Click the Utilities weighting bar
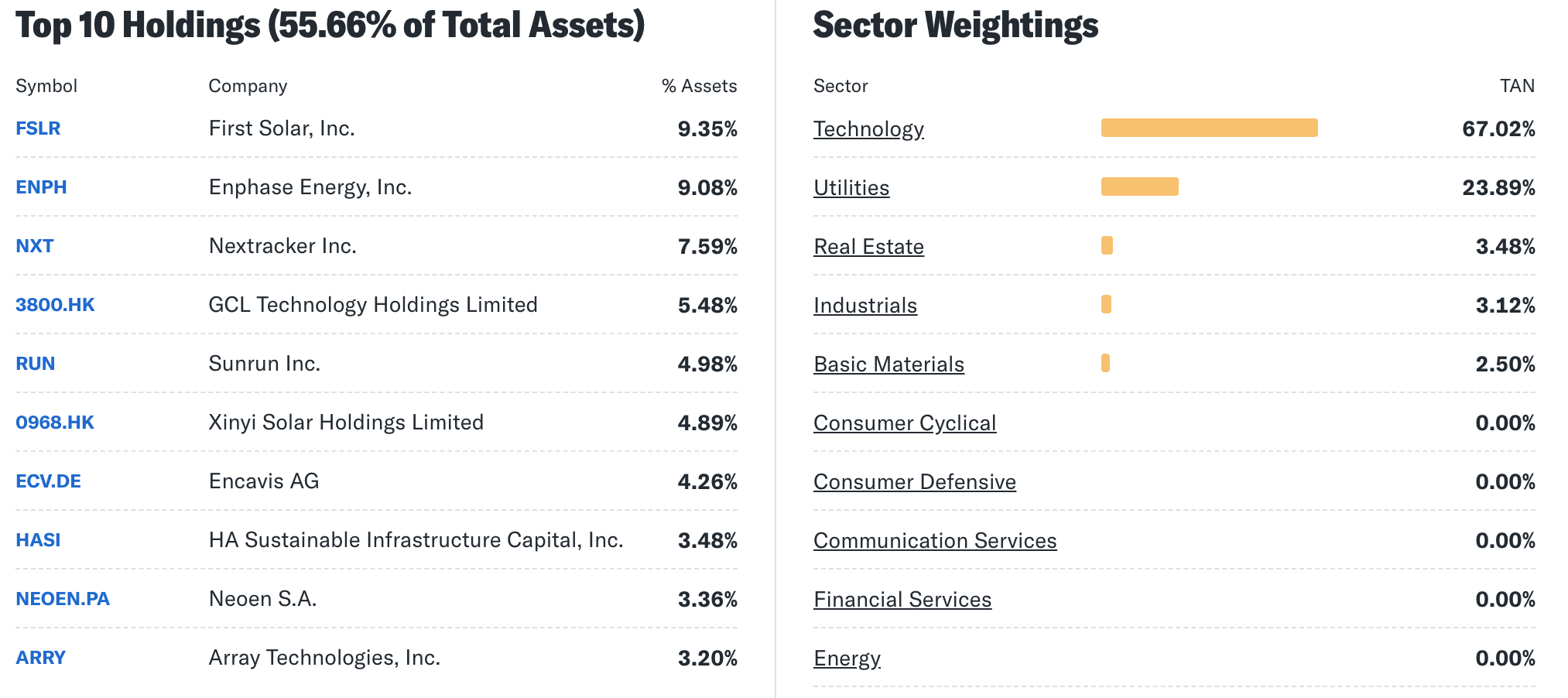 [x=1139, y=186]
